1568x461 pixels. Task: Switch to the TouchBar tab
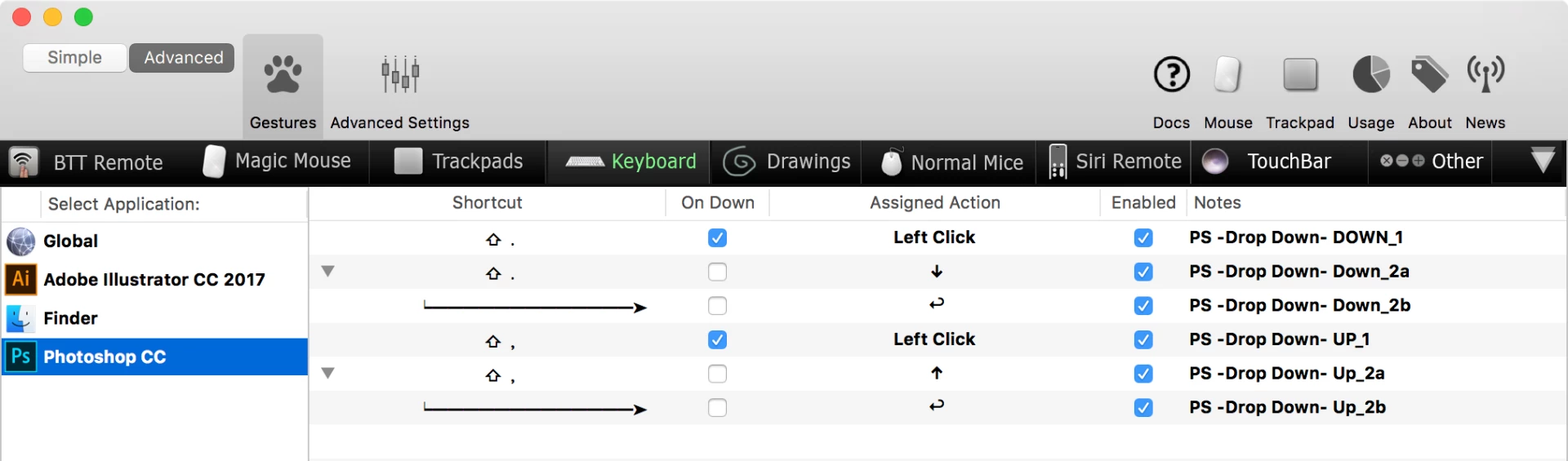[1268, 162]
